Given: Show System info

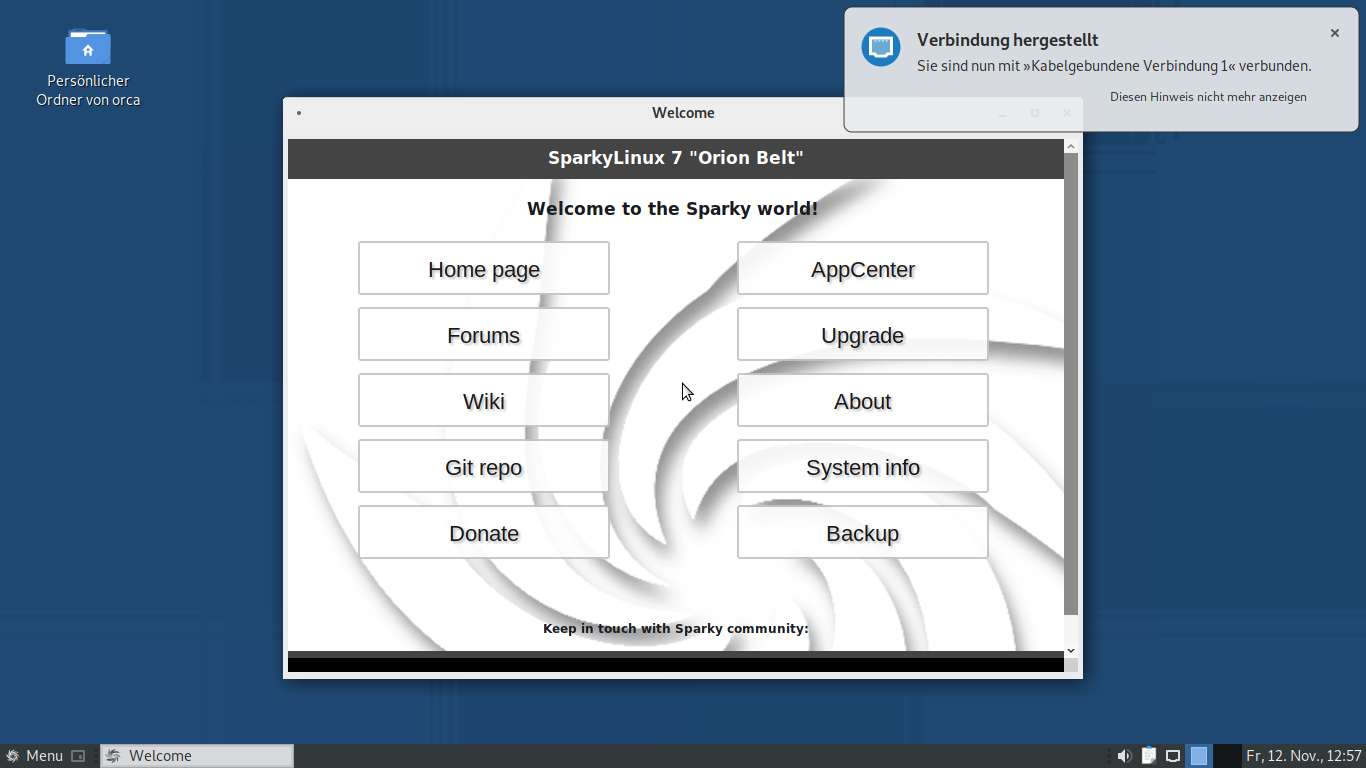Looking at the screenshot, I should 863,466.
